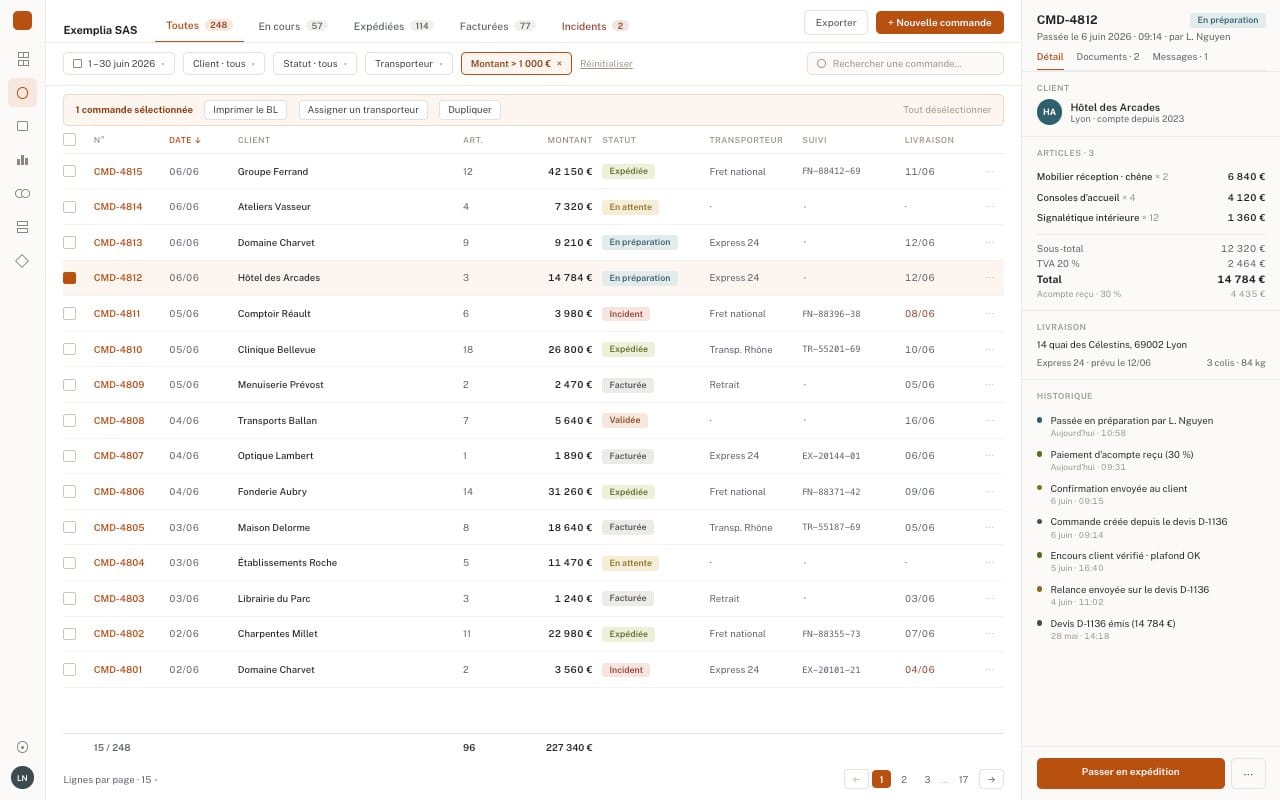The width and height of the screenshot is (1280, 800).
Task: Check the box for CMD-4811
Action: (69, 314)
